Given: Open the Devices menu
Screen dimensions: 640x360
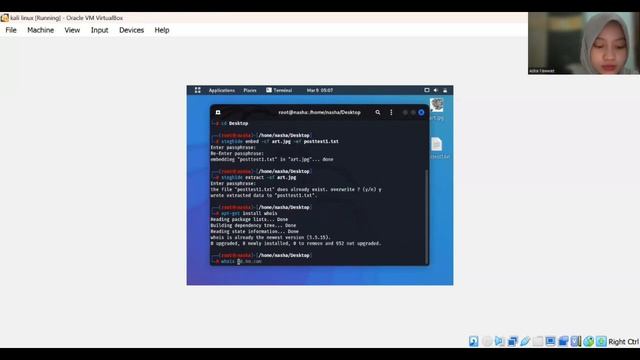Looking at the screenshot, I should click(131, 30).
